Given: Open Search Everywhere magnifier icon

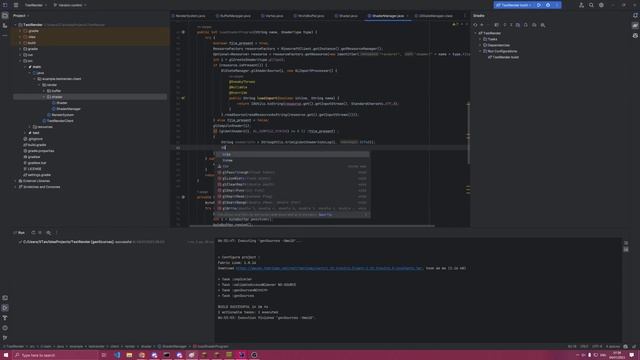Looking at the screenshot, I should 591,5.
